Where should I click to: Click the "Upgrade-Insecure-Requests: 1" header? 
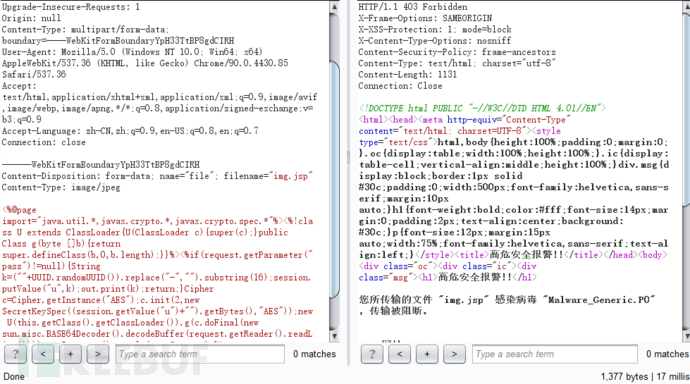(x=71, y=7)
